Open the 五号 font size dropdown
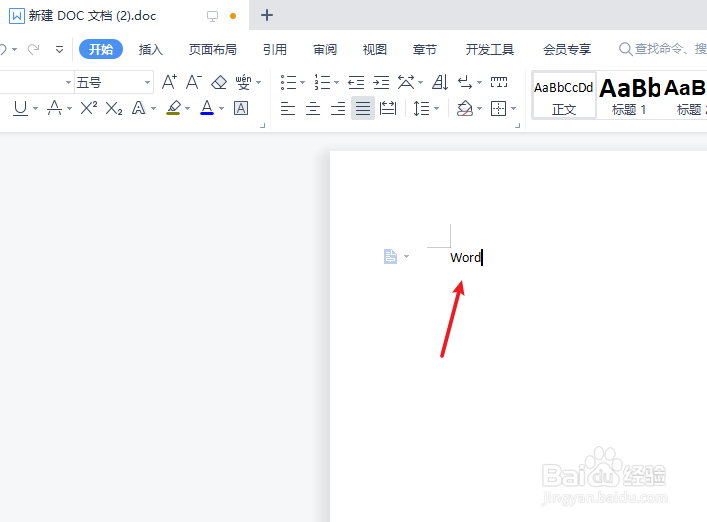Viewport: 707px width, 522px height. (147, 82)
